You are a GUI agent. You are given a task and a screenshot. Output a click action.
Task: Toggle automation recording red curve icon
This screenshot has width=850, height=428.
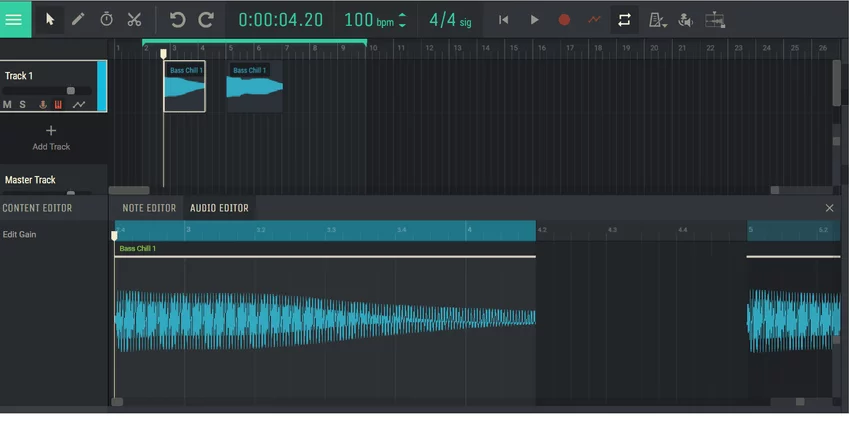(x=594, y=20)
